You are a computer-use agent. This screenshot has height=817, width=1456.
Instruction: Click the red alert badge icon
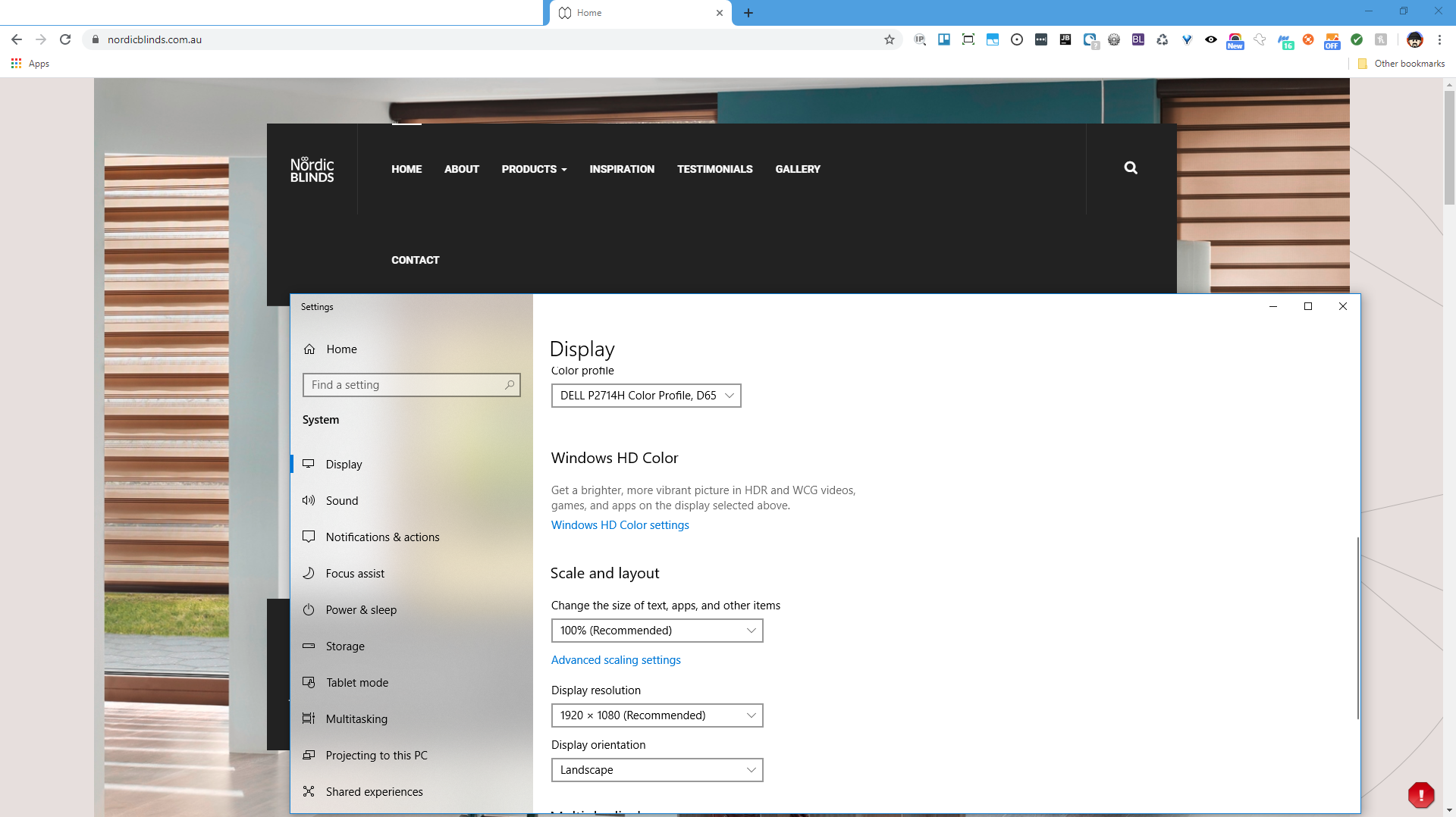click(1421, 794)
